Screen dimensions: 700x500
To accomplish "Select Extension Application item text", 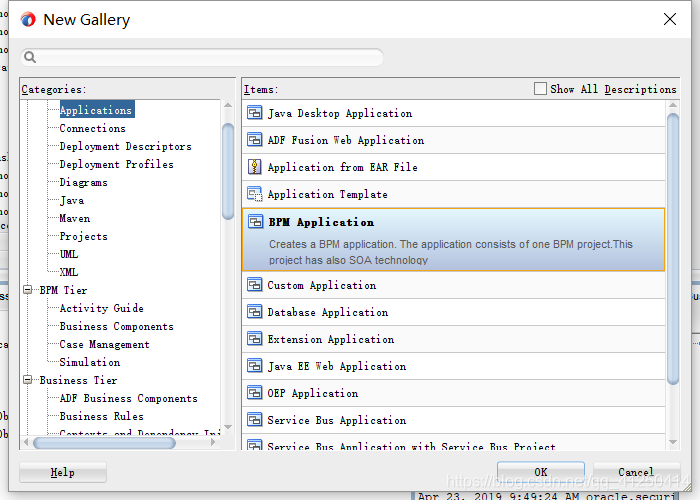I will click(331, 339).
